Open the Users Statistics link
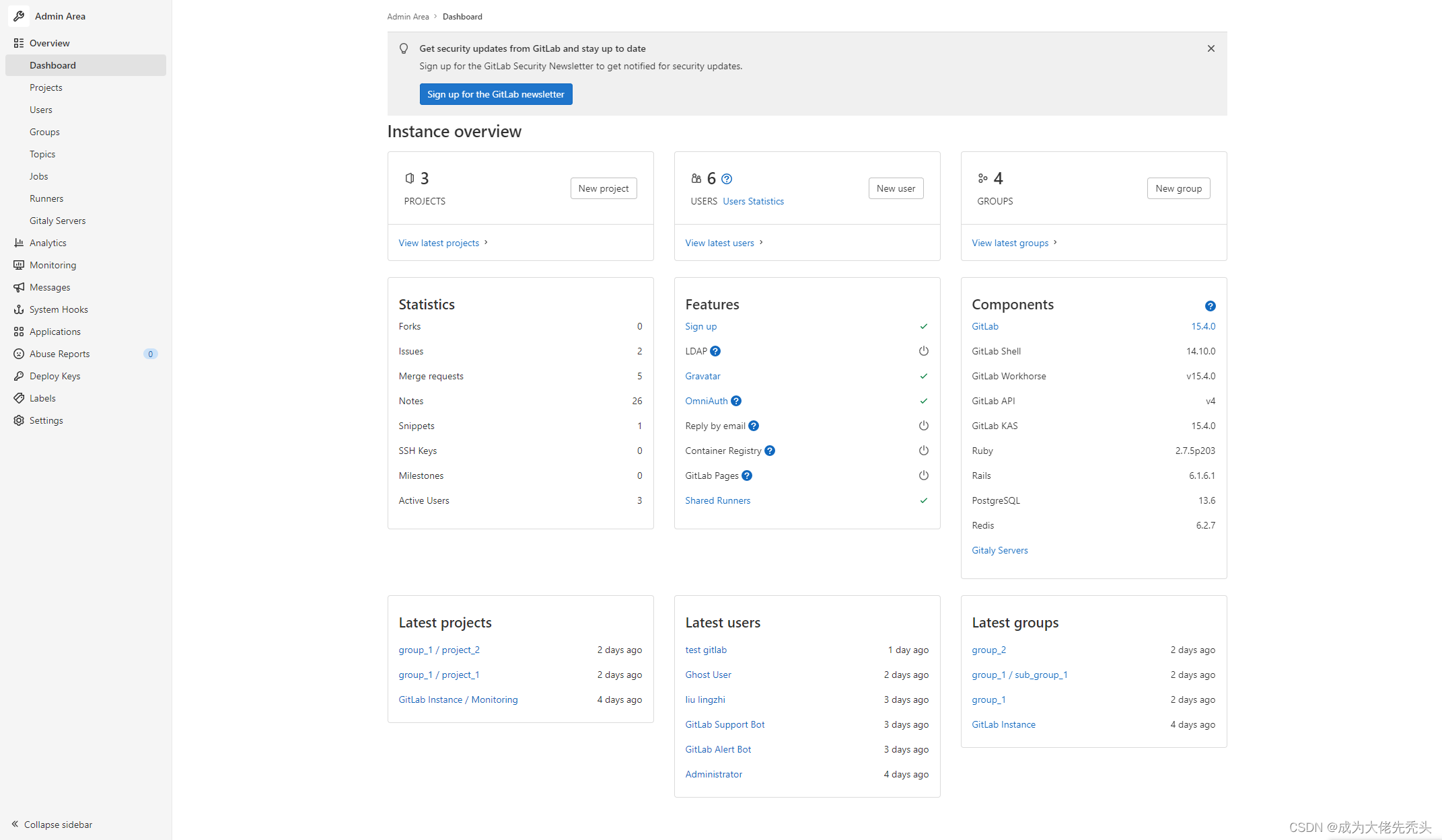This screenshot has height=840, width=1442. [753, 201]
